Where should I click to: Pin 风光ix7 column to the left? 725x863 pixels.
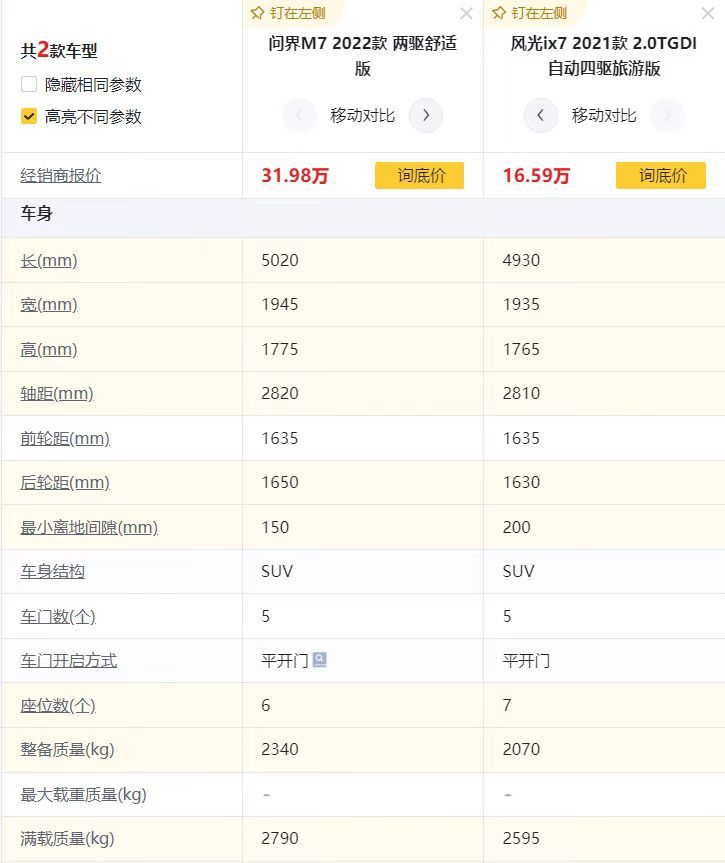tap(530, 13)
